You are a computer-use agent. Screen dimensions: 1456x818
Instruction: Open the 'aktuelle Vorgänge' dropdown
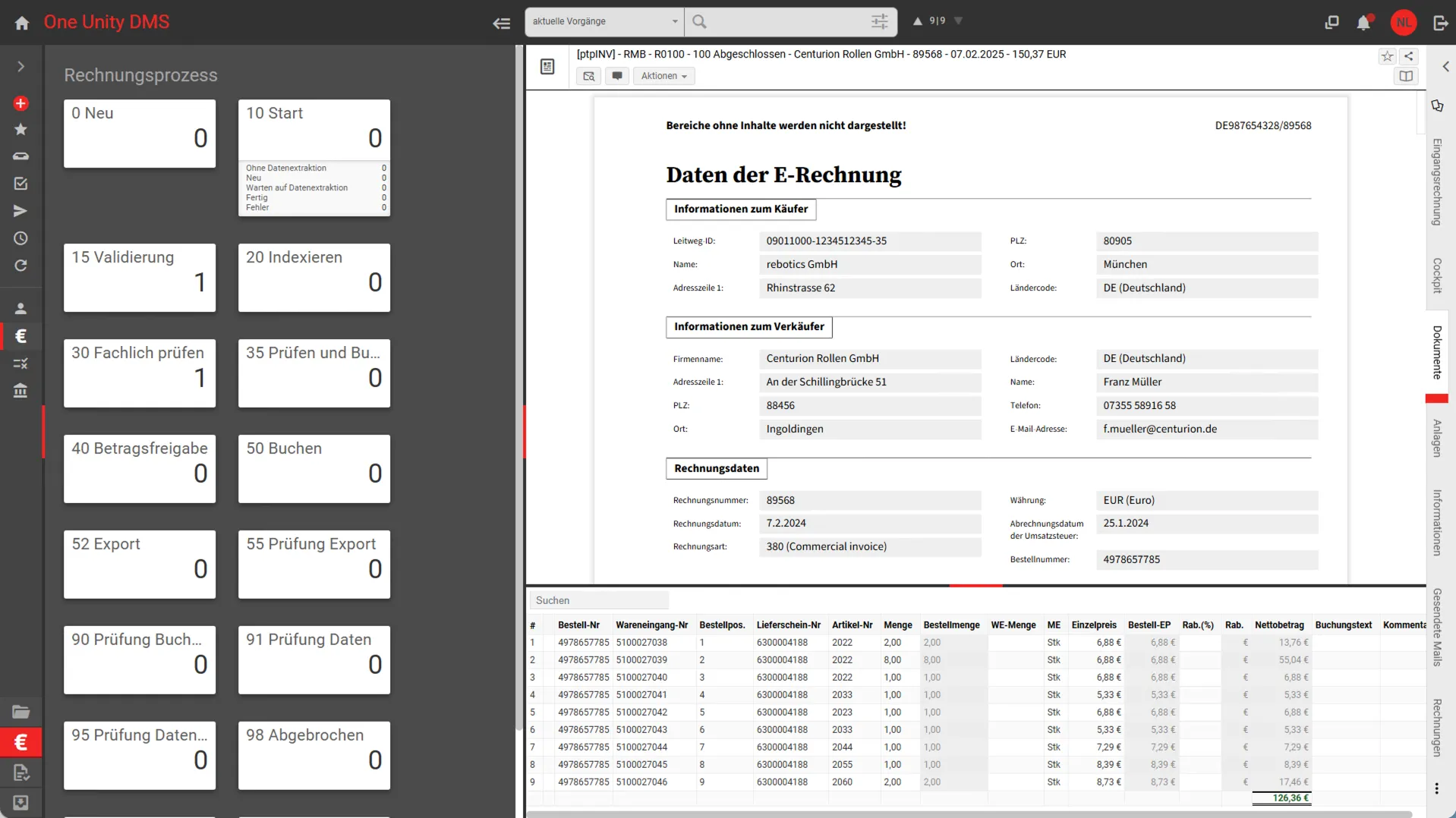click(x=604, y=21)
